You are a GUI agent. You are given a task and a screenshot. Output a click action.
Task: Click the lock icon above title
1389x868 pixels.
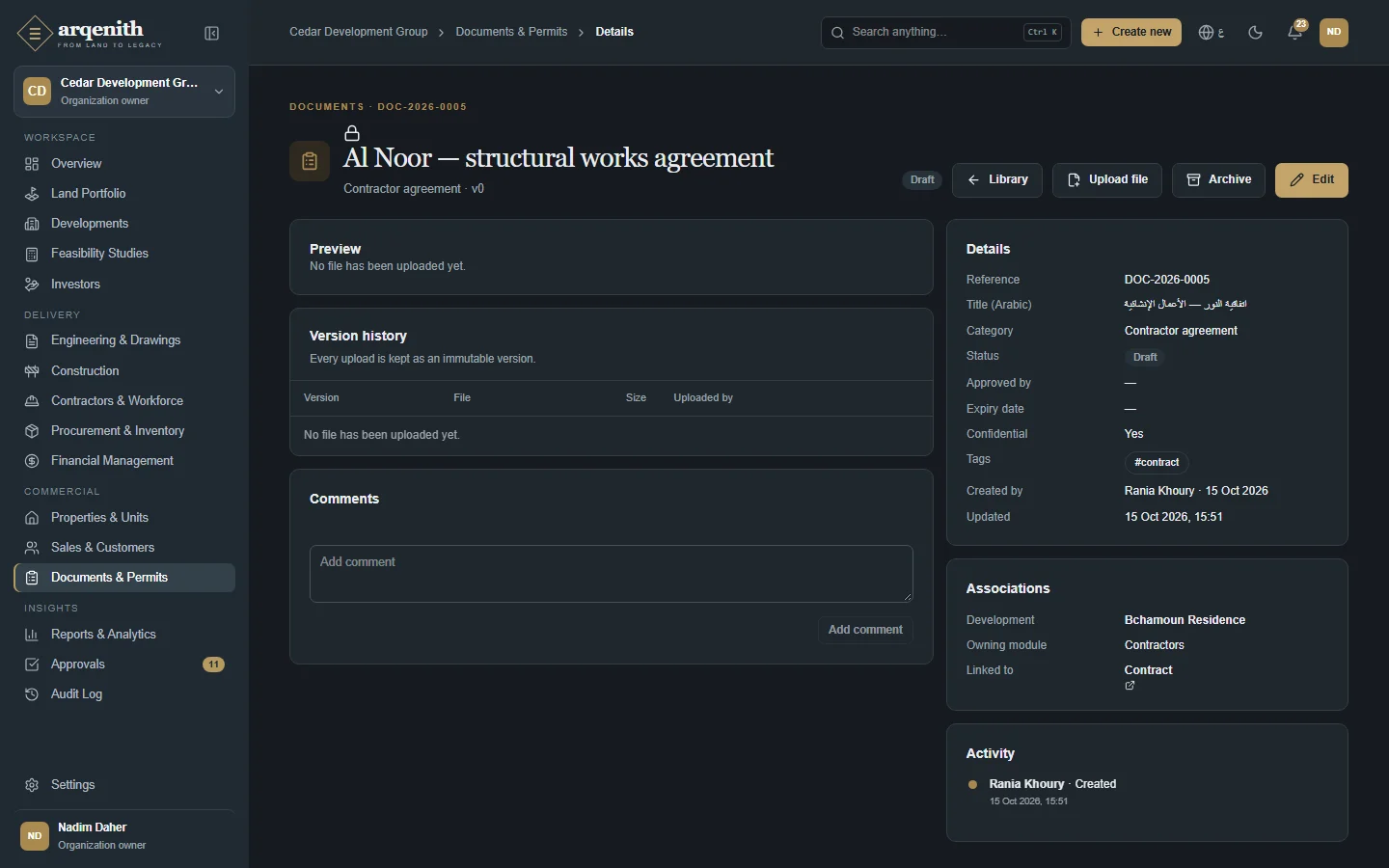(352, 133)
